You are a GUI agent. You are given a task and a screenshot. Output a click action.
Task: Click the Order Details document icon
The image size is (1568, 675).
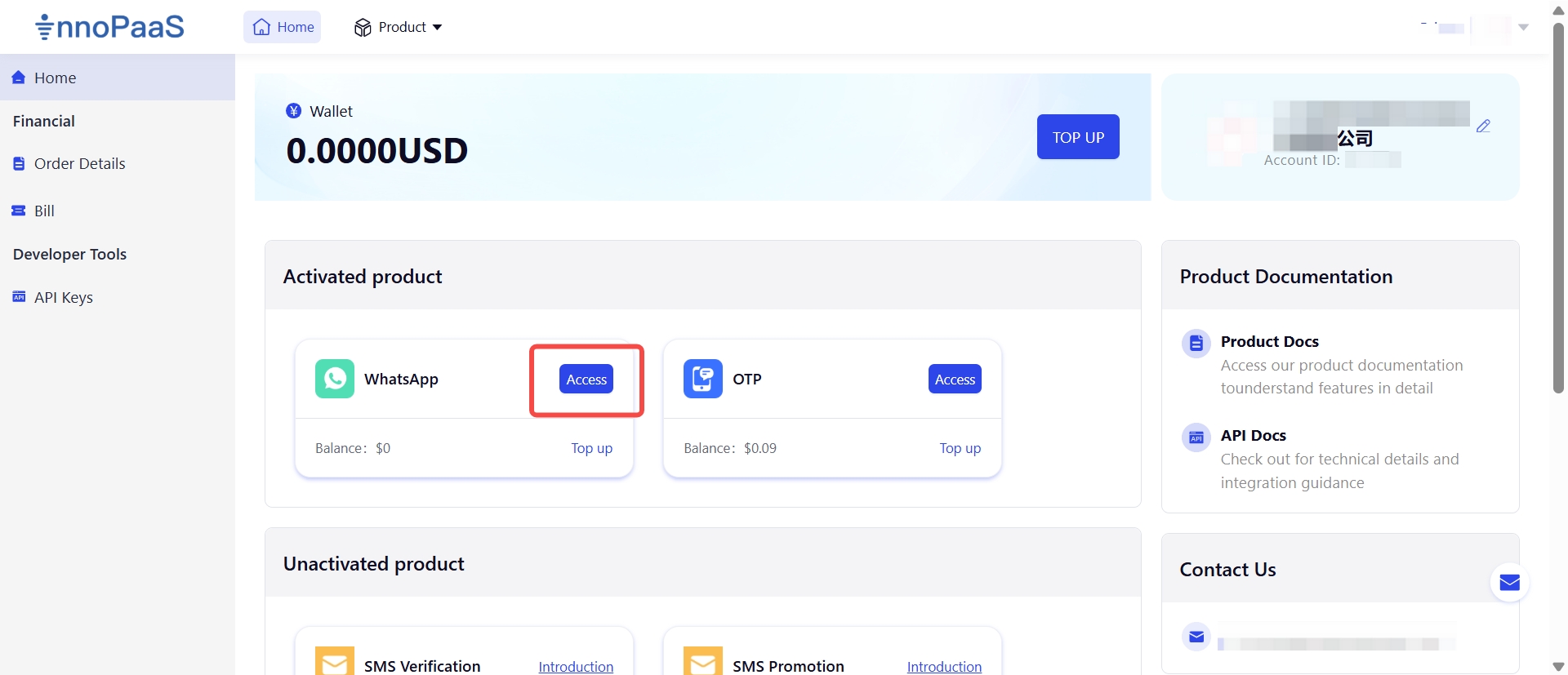[x=19, y=163]
